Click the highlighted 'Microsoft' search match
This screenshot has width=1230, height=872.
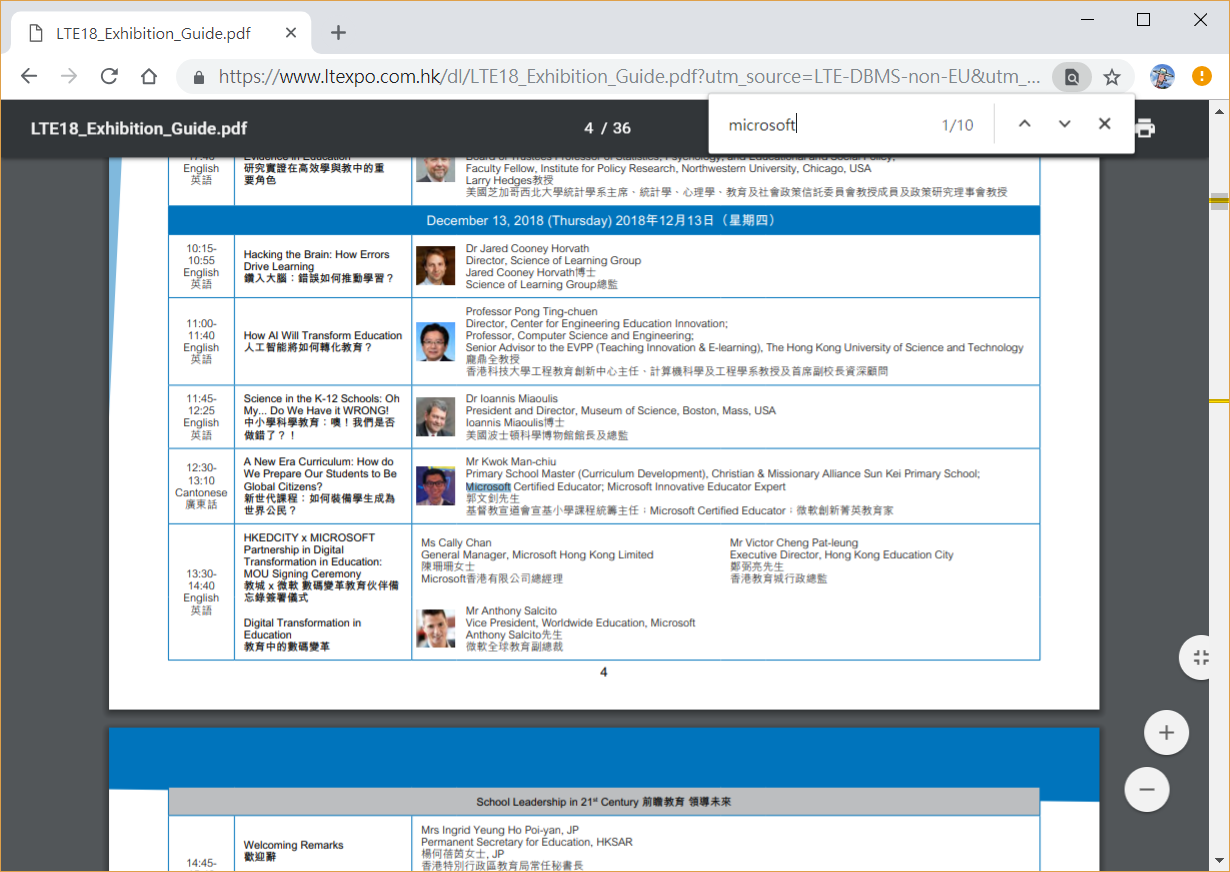pyautogui.click(x=488, y=487)
